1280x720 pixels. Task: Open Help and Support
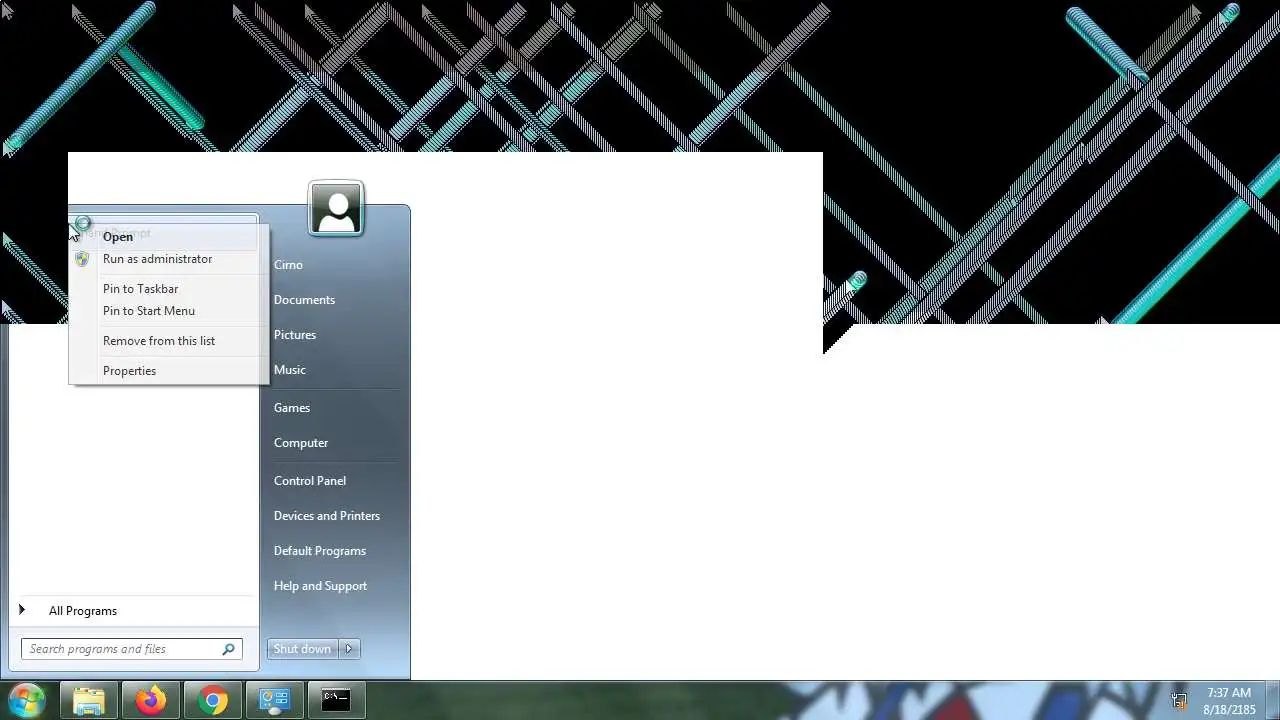coord(320,586)
